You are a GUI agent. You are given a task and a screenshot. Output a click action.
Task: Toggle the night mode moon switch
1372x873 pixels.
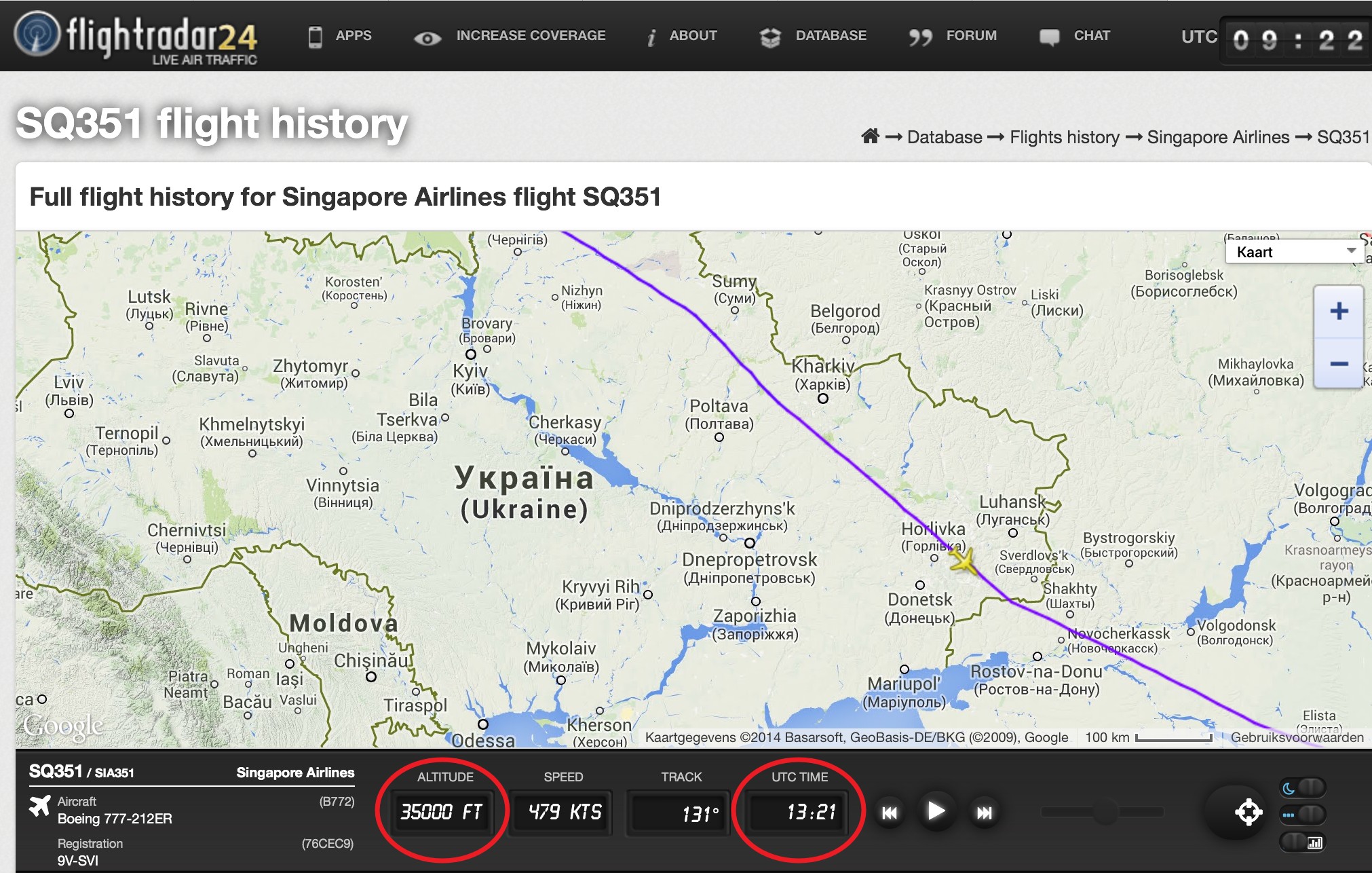[x=1303, y=787]
